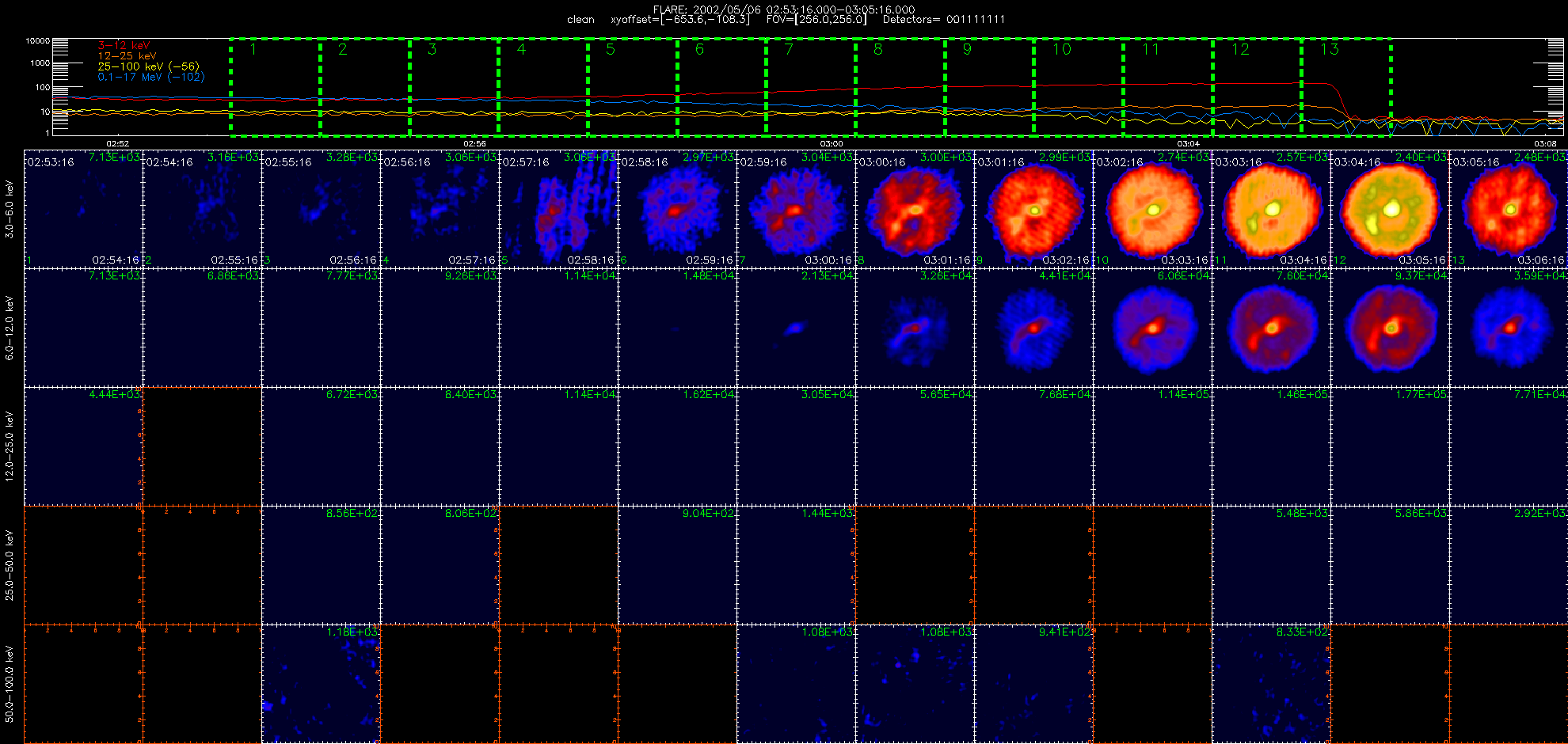Click the blue '0.1-17 MeV (-102)' legend entry

pos(150,77)
